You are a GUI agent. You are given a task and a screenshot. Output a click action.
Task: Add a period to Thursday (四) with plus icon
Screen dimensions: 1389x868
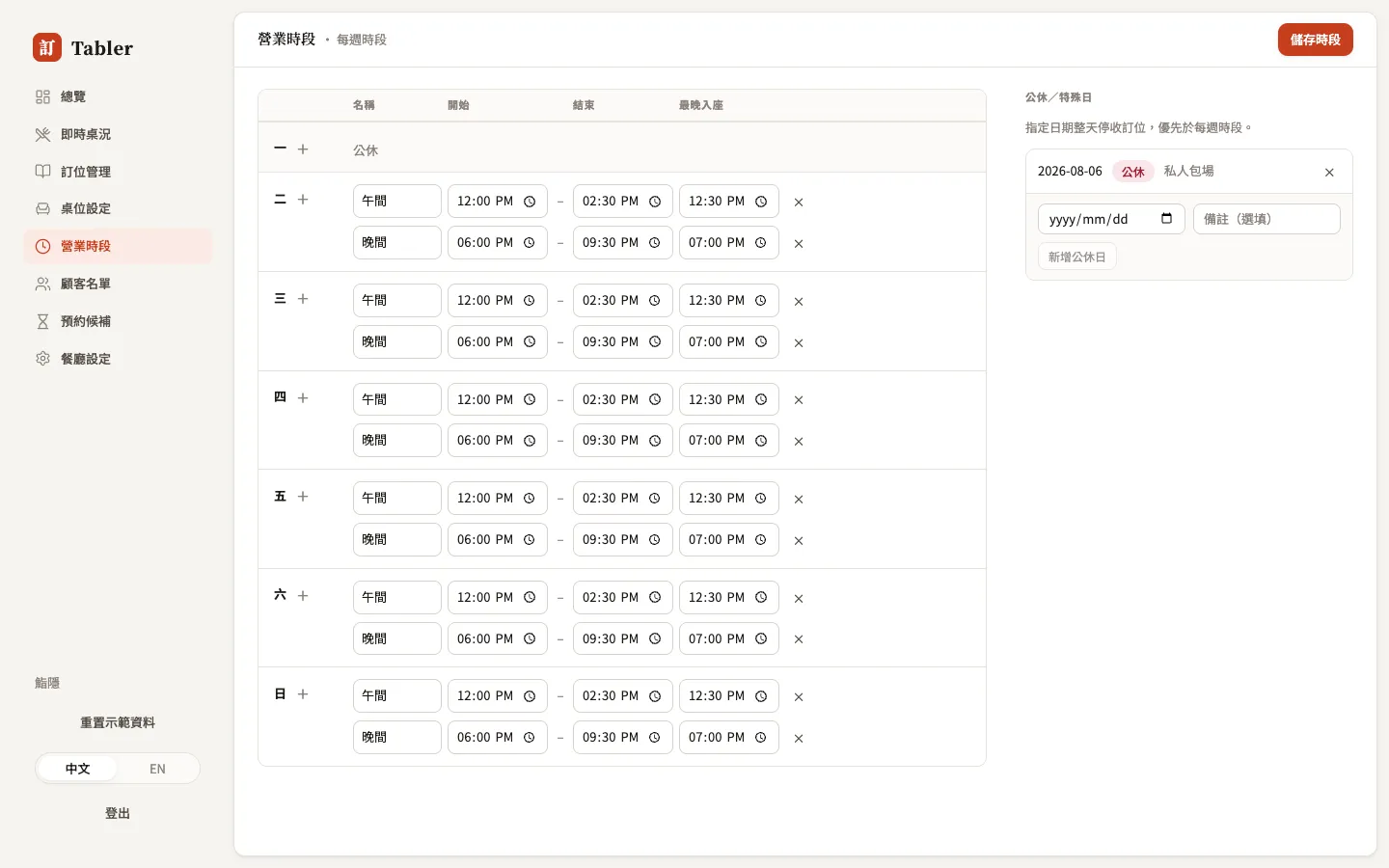pos(303,398)
